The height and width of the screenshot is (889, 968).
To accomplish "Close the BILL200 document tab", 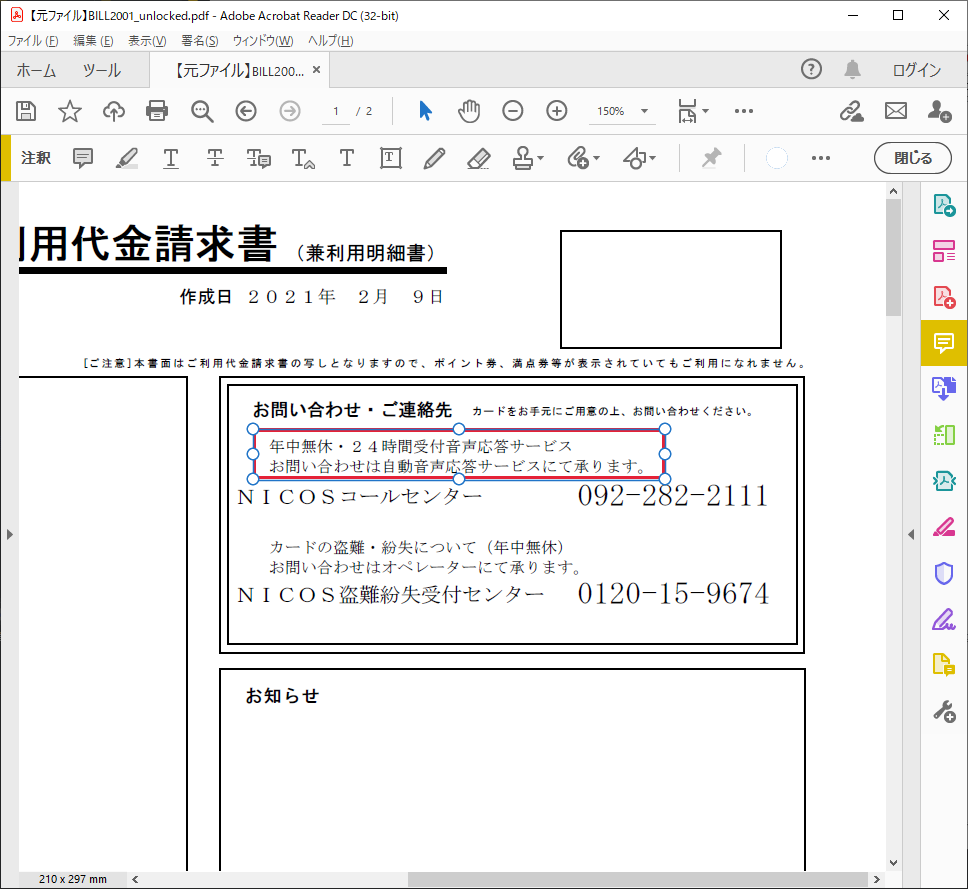I will click(x=316, y=70).
